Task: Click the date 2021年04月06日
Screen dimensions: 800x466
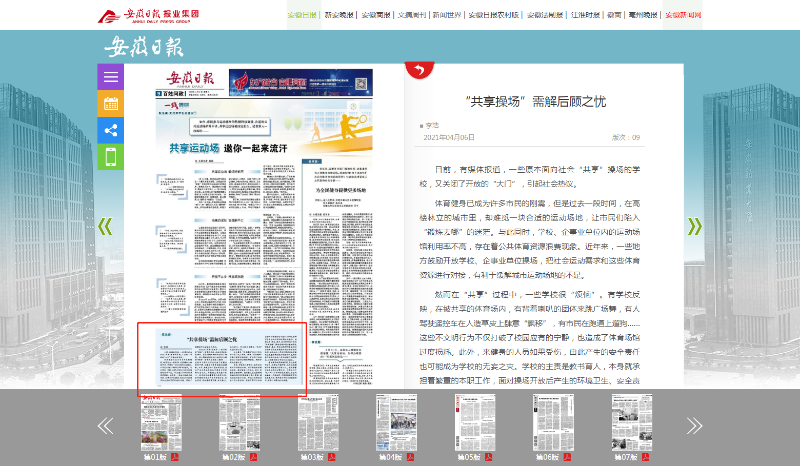Action: coord(449,137)
